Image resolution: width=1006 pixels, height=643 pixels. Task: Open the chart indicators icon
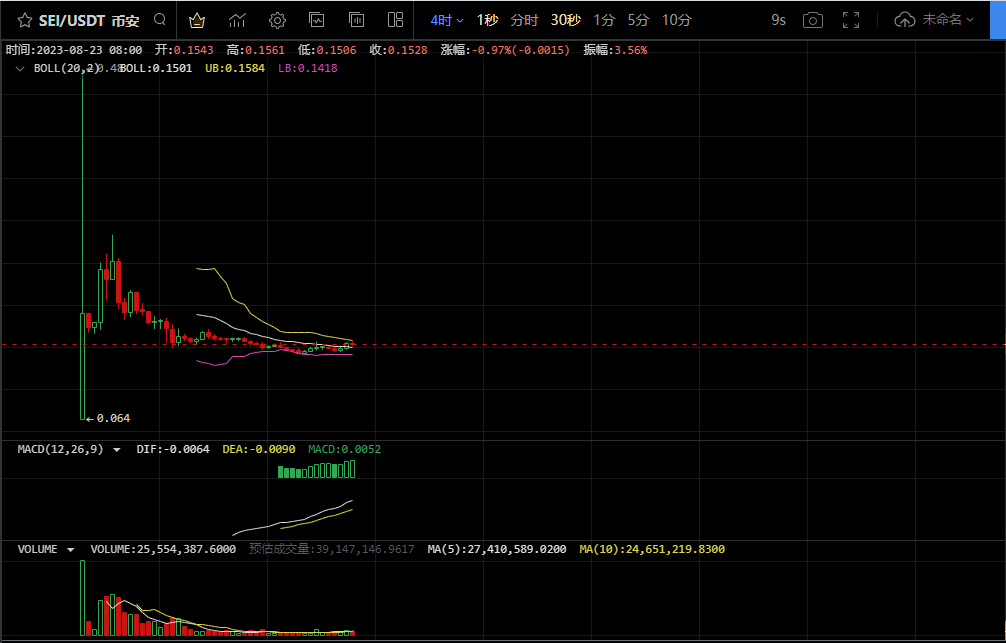pos(237,21)
